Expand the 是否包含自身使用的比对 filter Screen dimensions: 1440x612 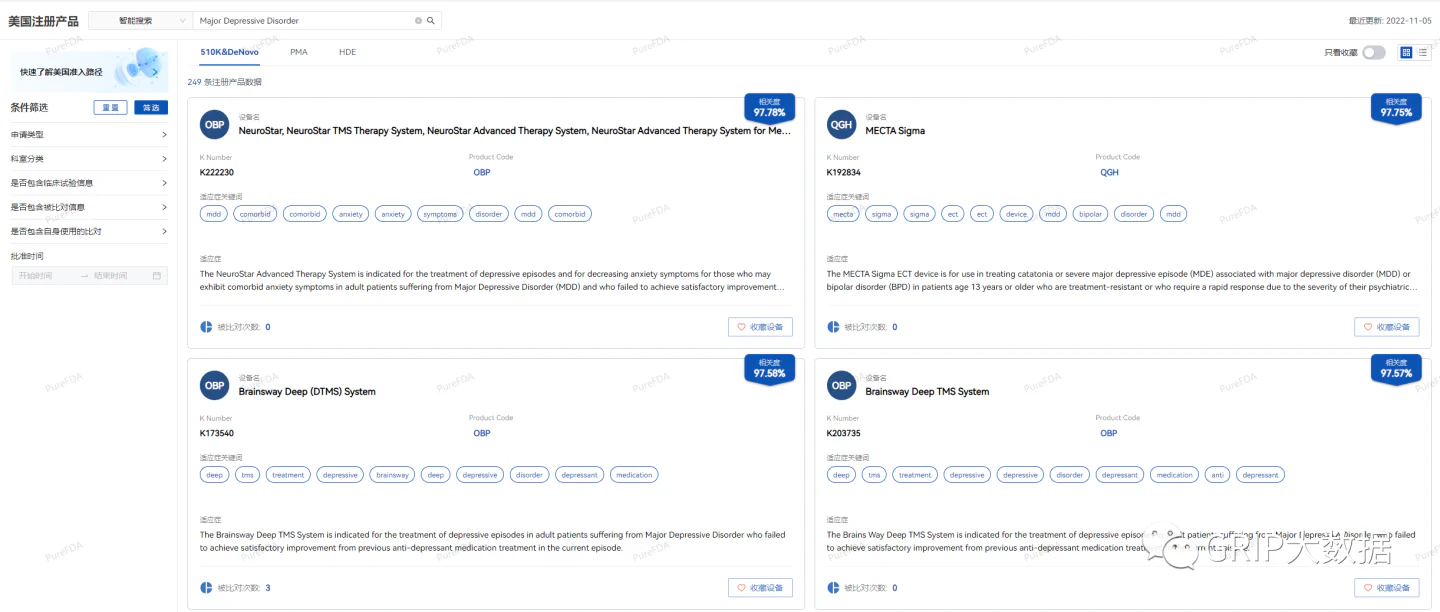[89, 231]
